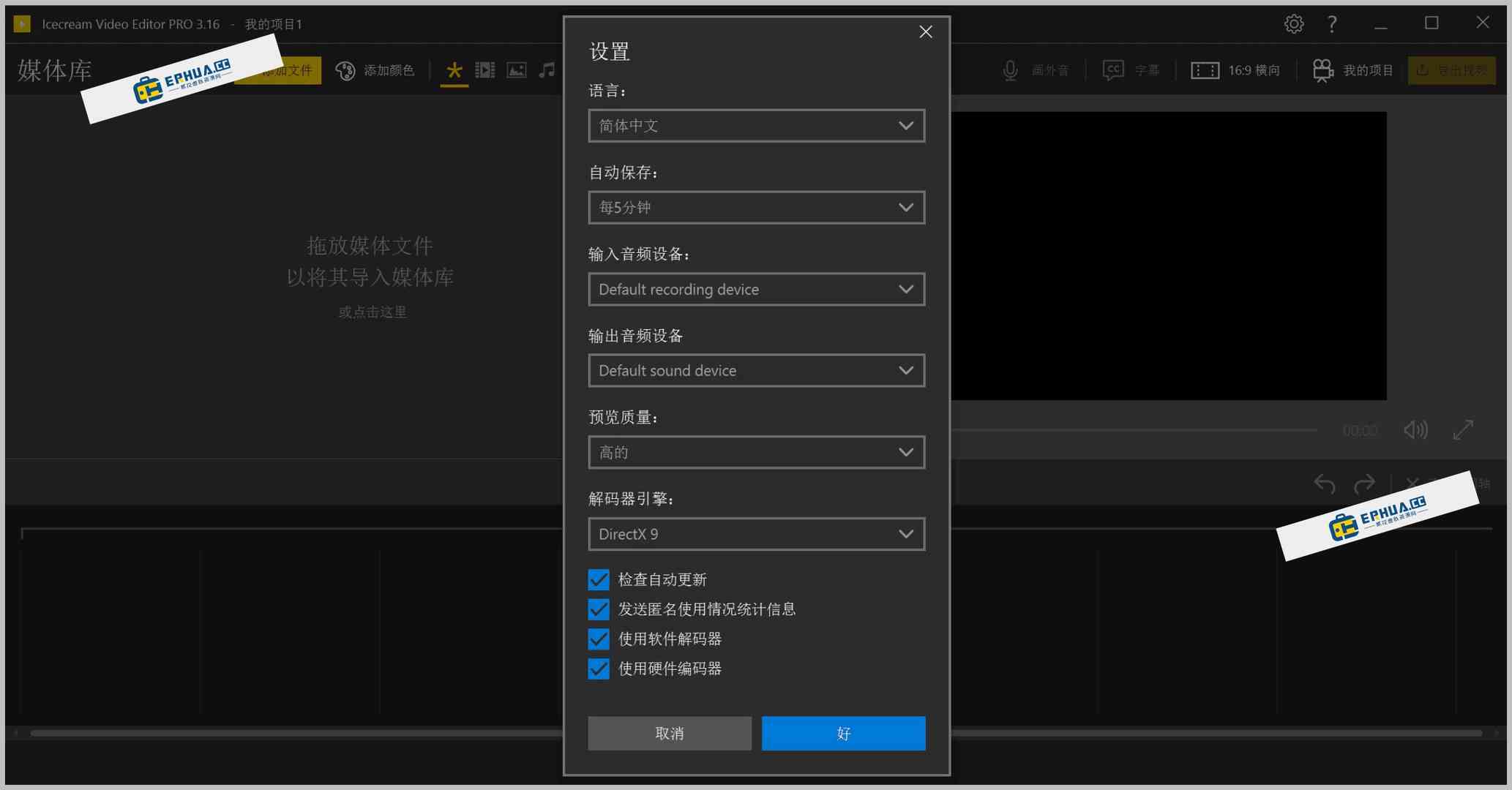Click the preview playback progress bar
1512x790 pixels.
[1171, 430]
